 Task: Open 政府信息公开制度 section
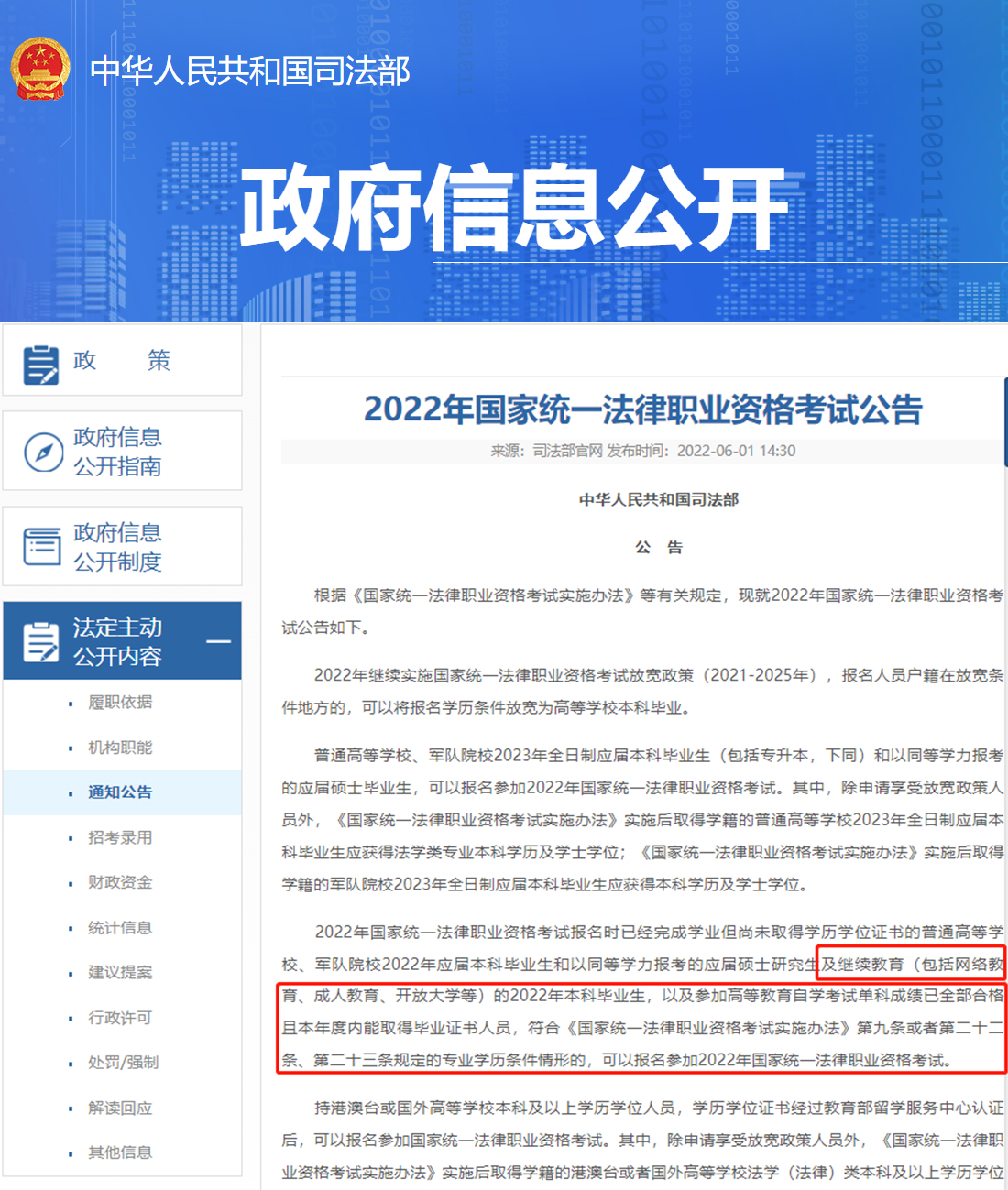point(117,547)
